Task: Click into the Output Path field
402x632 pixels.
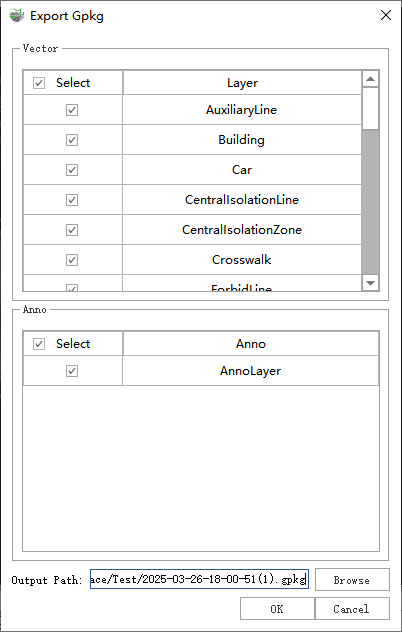Action: click(x=199, y=579)
